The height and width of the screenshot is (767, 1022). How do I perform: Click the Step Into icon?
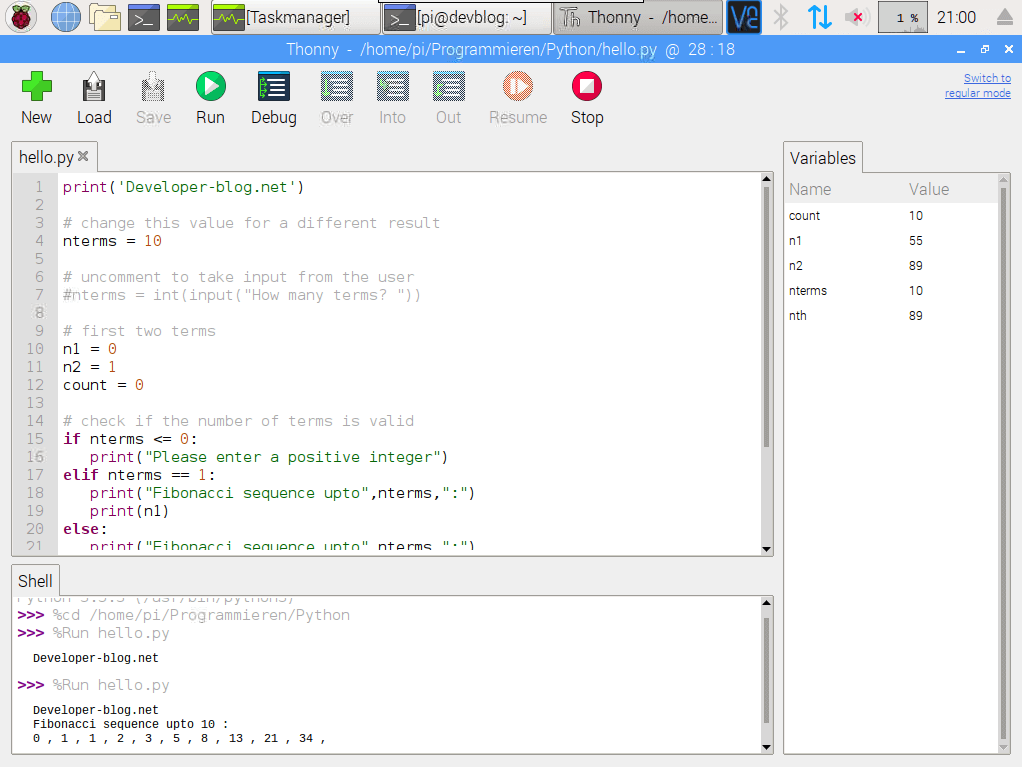(x=392, y=88)
